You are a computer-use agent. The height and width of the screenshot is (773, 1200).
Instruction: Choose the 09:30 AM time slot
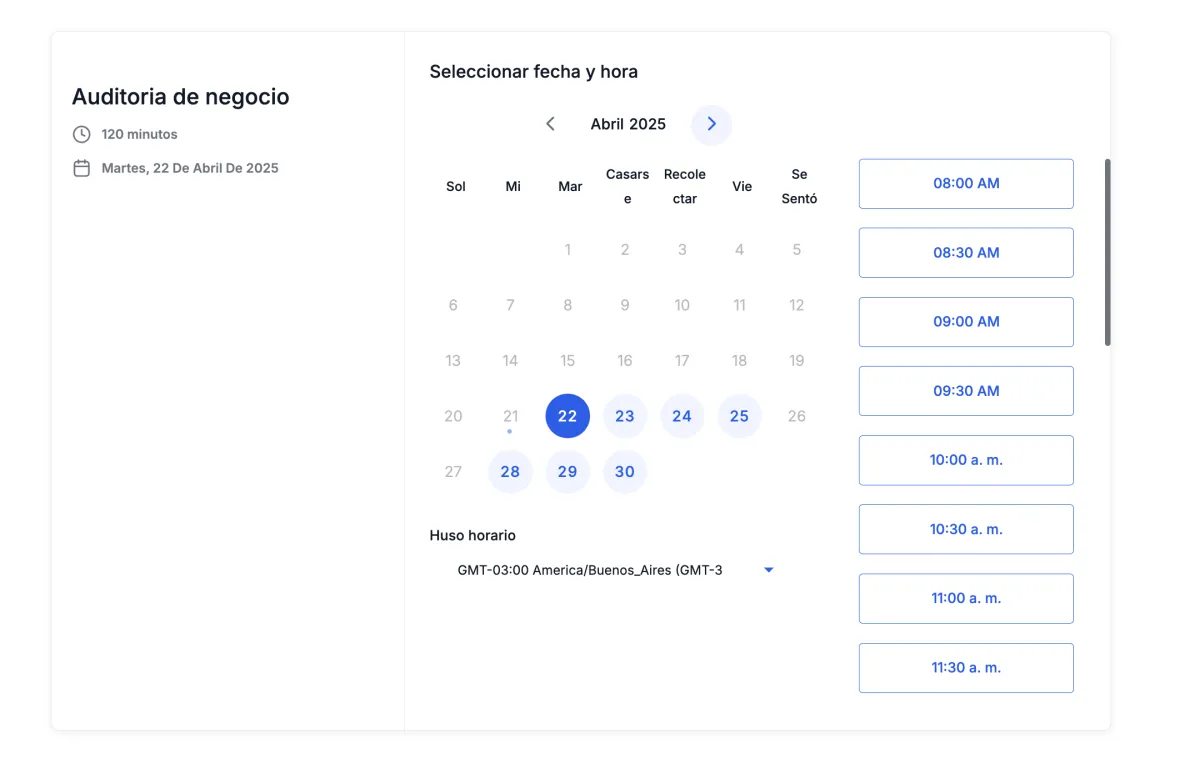click(966, 391)
